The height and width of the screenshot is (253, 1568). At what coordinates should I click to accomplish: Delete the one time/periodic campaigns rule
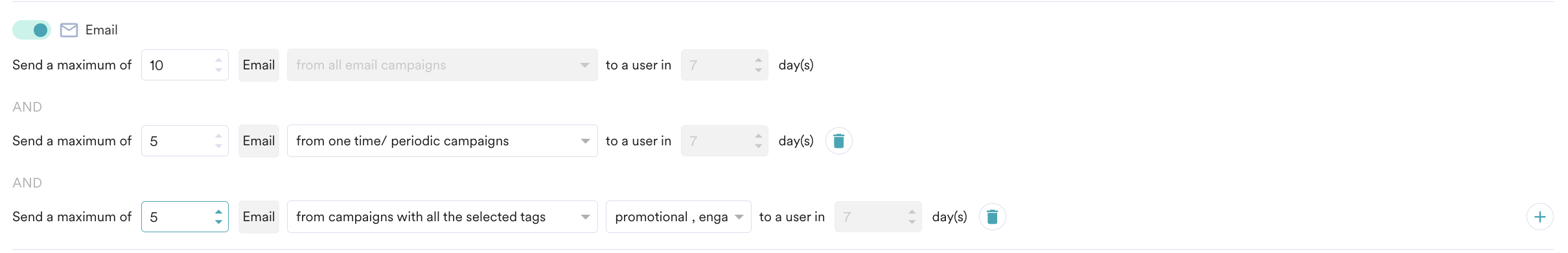838,141
